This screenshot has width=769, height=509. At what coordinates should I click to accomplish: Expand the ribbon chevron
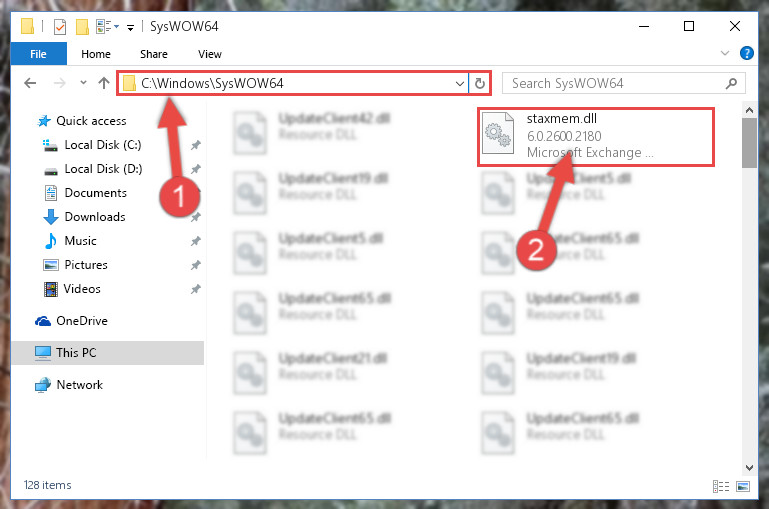(x=725, y=53)
